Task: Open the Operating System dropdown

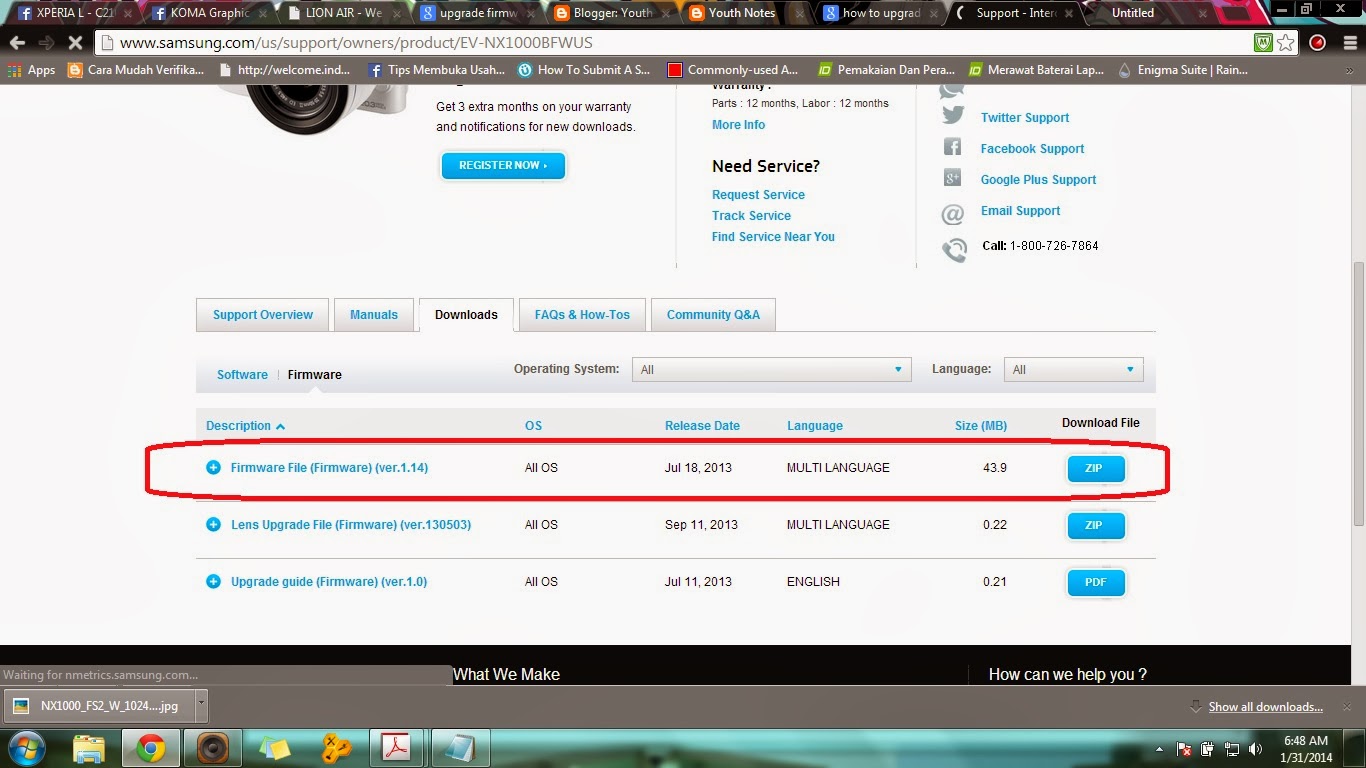Action: click(771, 370)
